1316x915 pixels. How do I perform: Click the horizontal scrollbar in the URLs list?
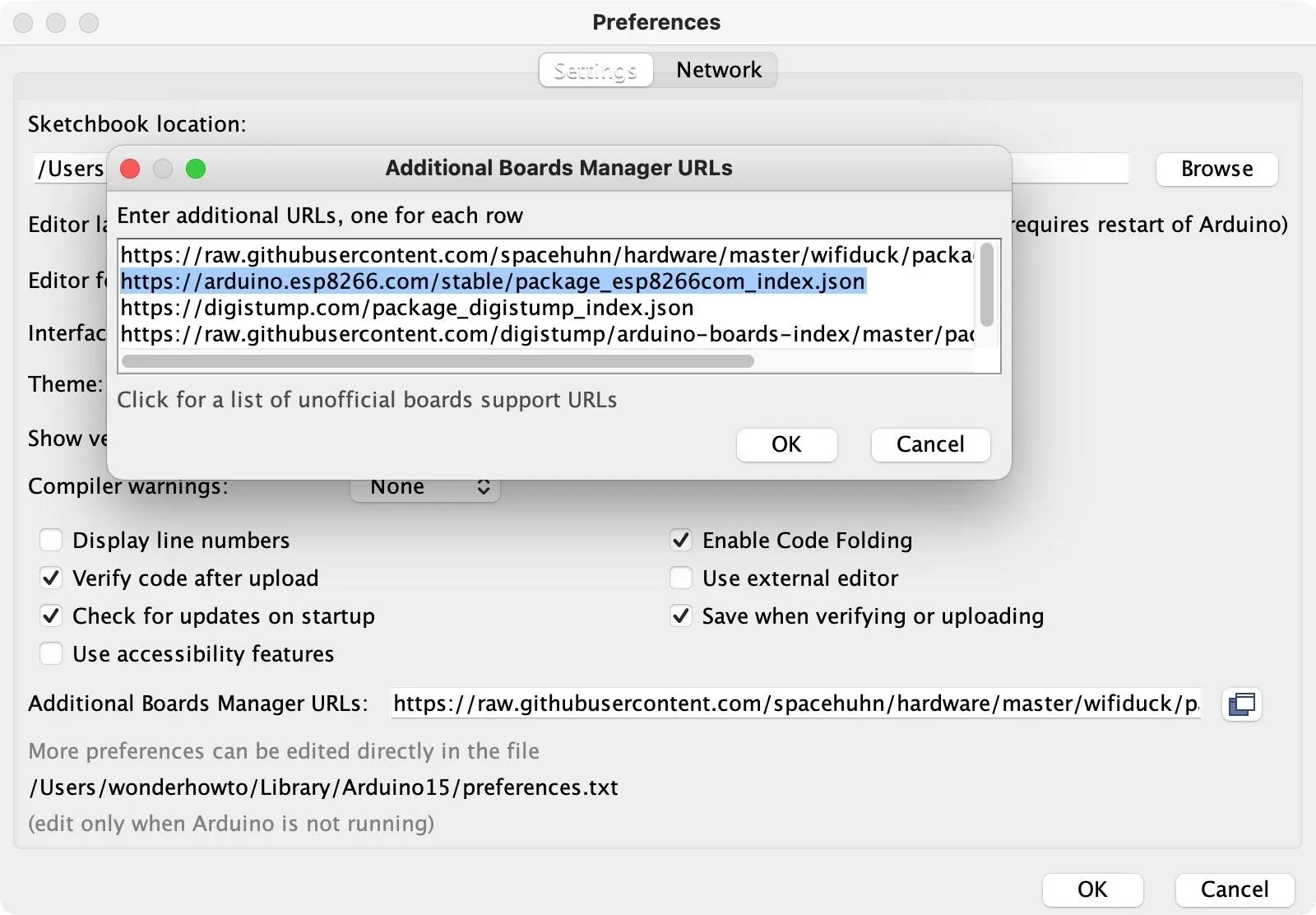pyautogui.click(x=438, y=361)
